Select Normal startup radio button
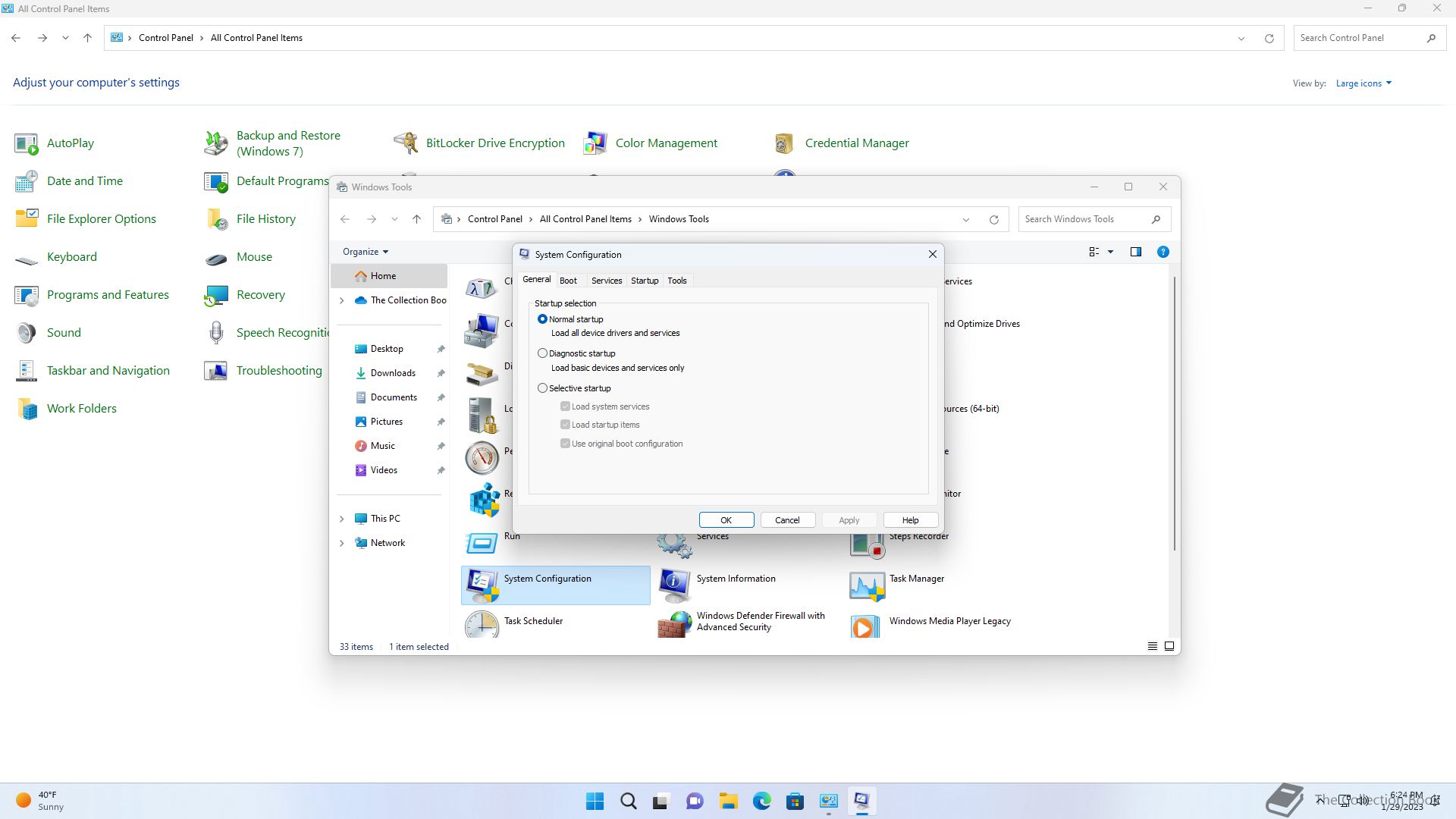Viewport: 1456px width, 819px height. click(x=542, y=319)
